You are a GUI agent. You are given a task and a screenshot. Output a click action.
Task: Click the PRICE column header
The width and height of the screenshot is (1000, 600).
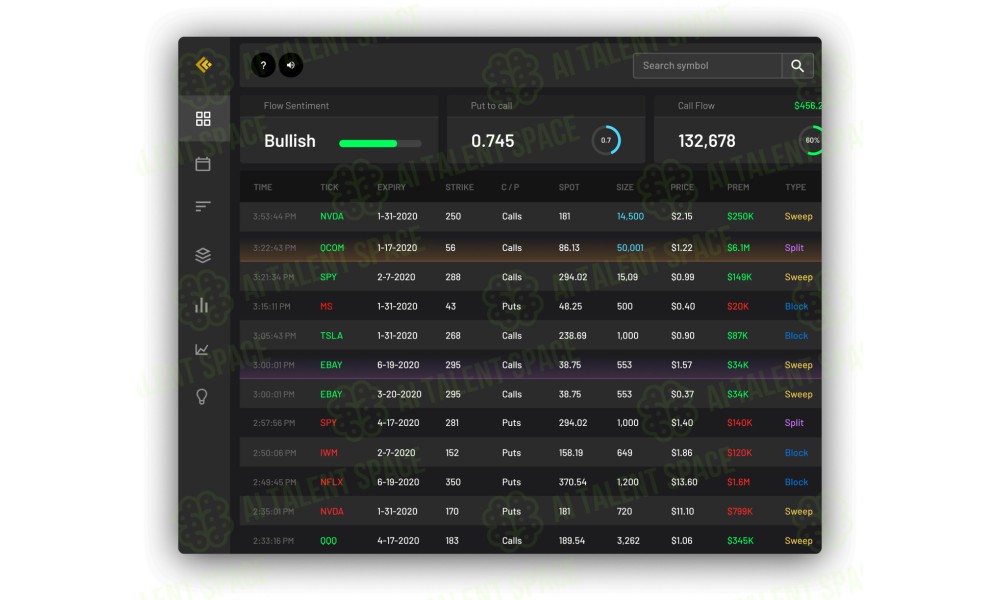coord(682,187)
